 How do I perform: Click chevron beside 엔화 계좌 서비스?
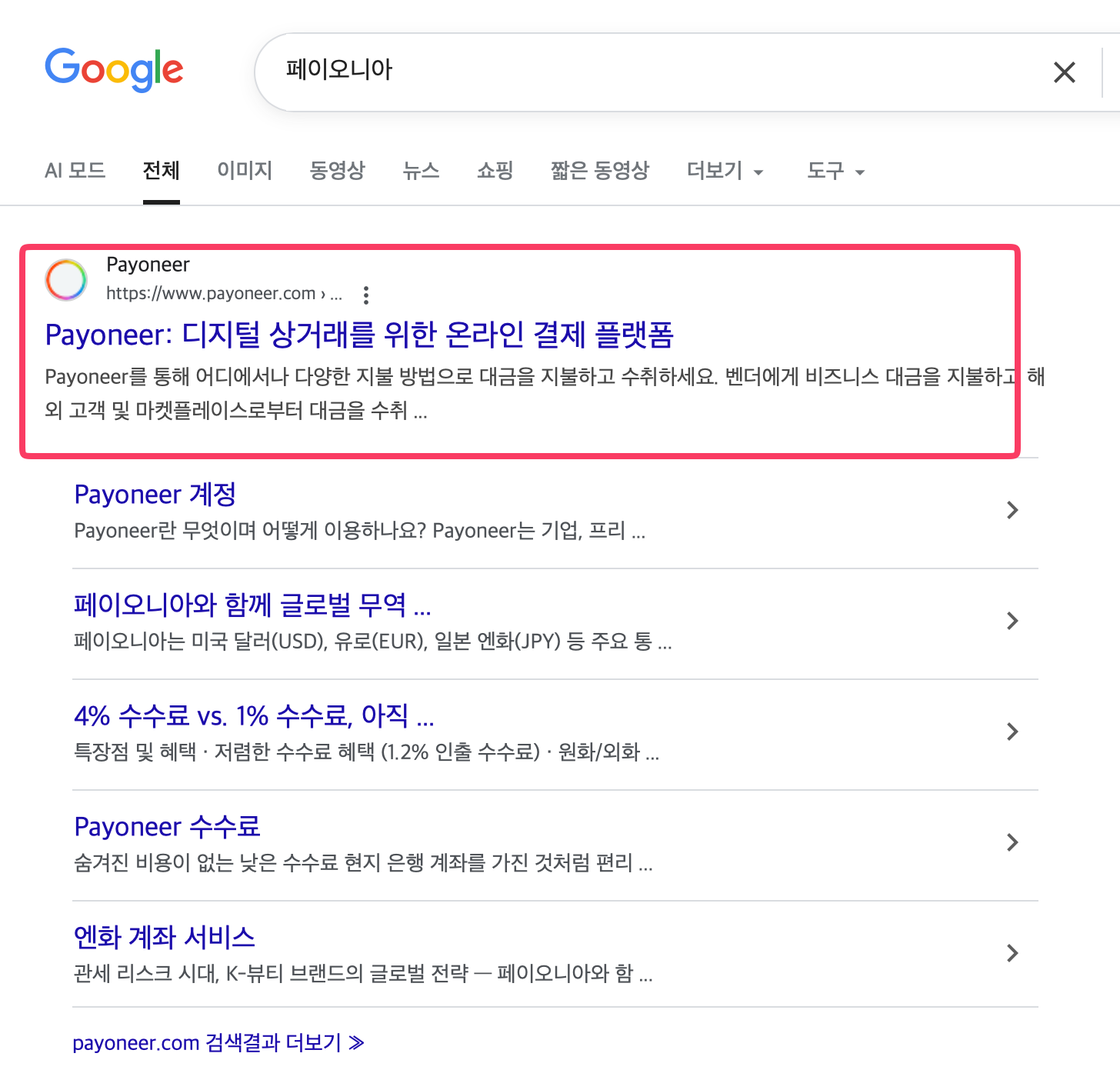click(x=1012, y=953)
